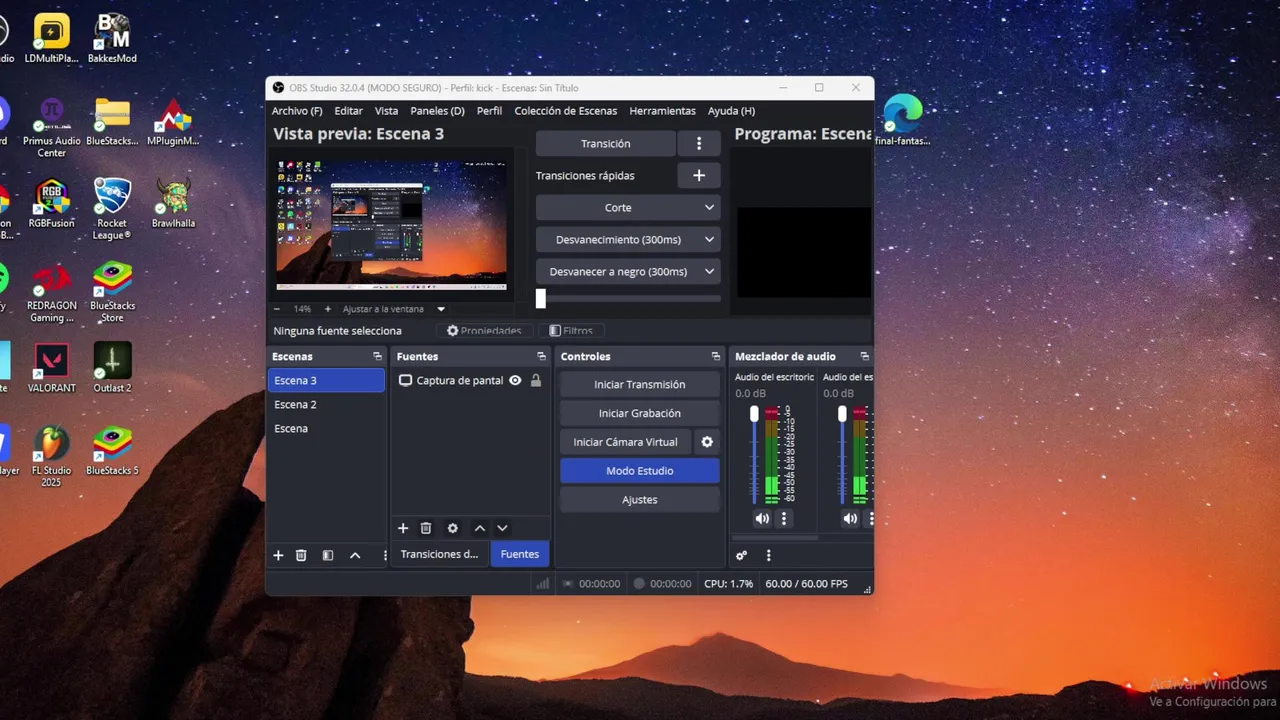
Task: Click the Transición button
Action: point(606,143)
